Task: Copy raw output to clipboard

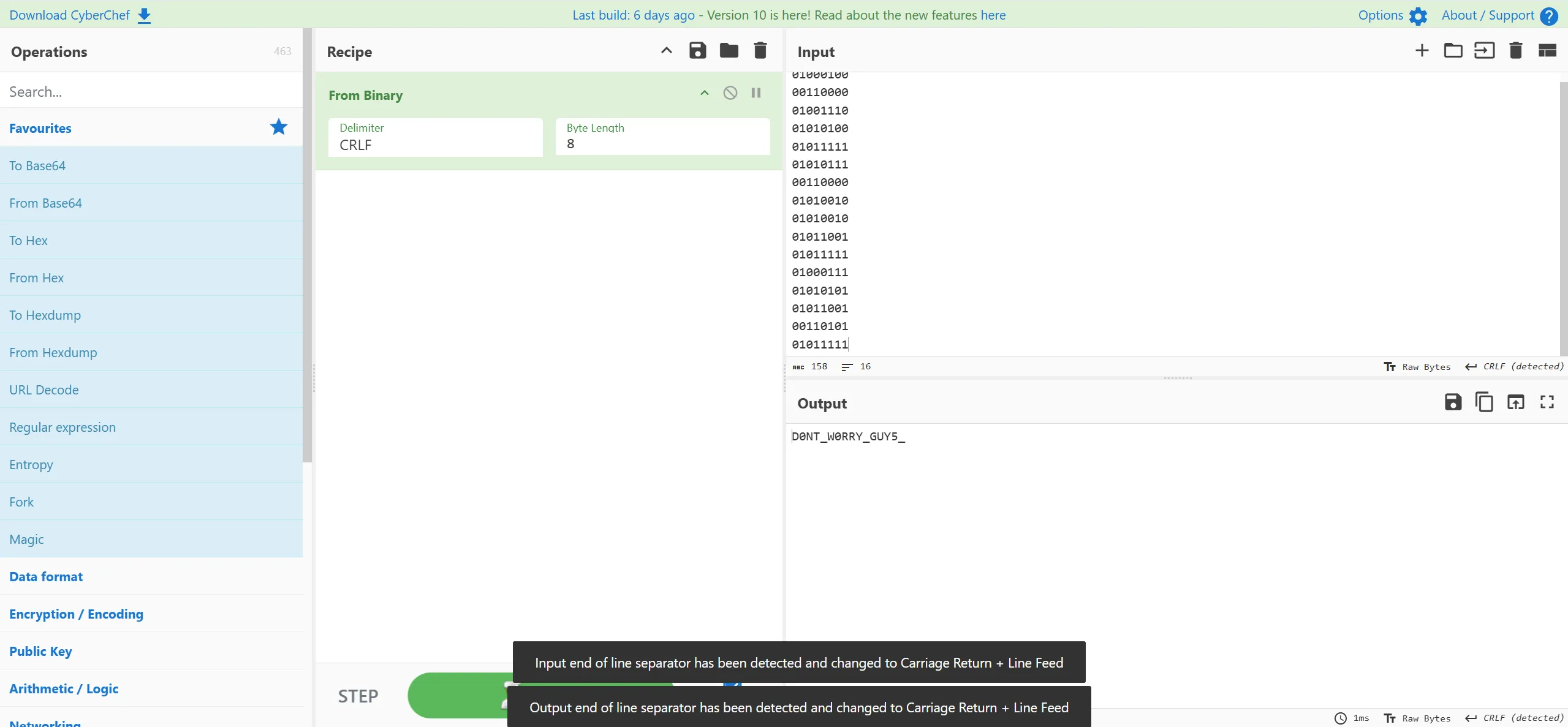Action: 1484,402
